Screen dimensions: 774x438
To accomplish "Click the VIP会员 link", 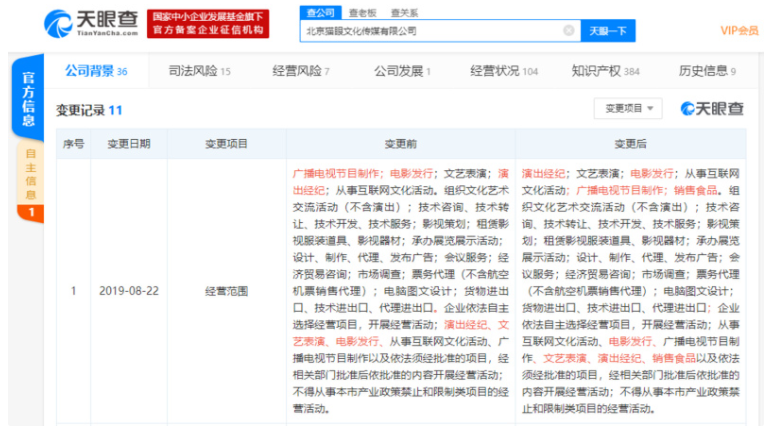I will coord(739,31).
